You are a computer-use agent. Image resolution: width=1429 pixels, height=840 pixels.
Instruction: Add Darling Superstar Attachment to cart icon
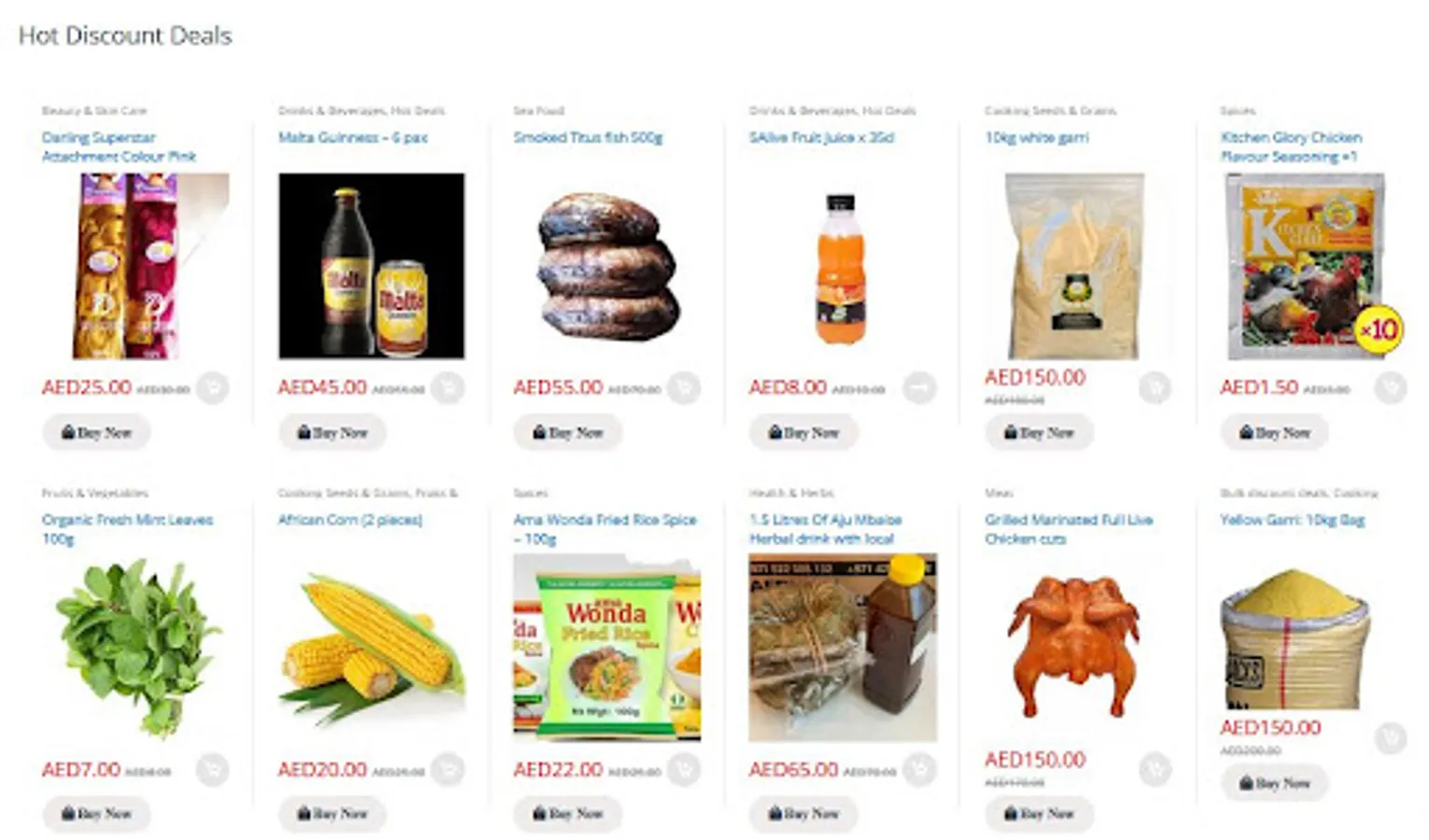213,387
